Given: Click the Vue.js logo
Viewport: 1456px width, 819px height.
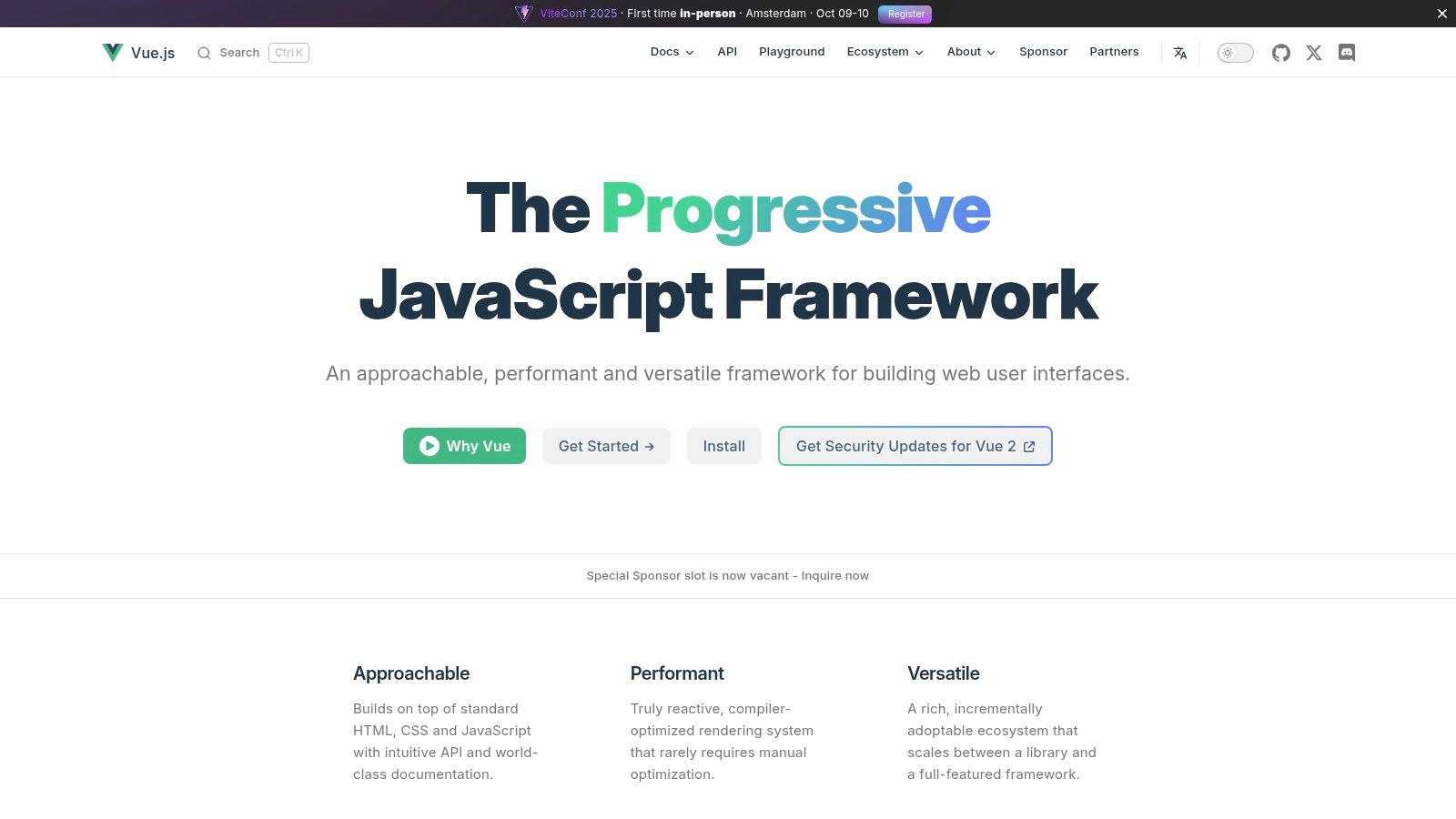Looking at the screenshot, I should click(113, 53).
